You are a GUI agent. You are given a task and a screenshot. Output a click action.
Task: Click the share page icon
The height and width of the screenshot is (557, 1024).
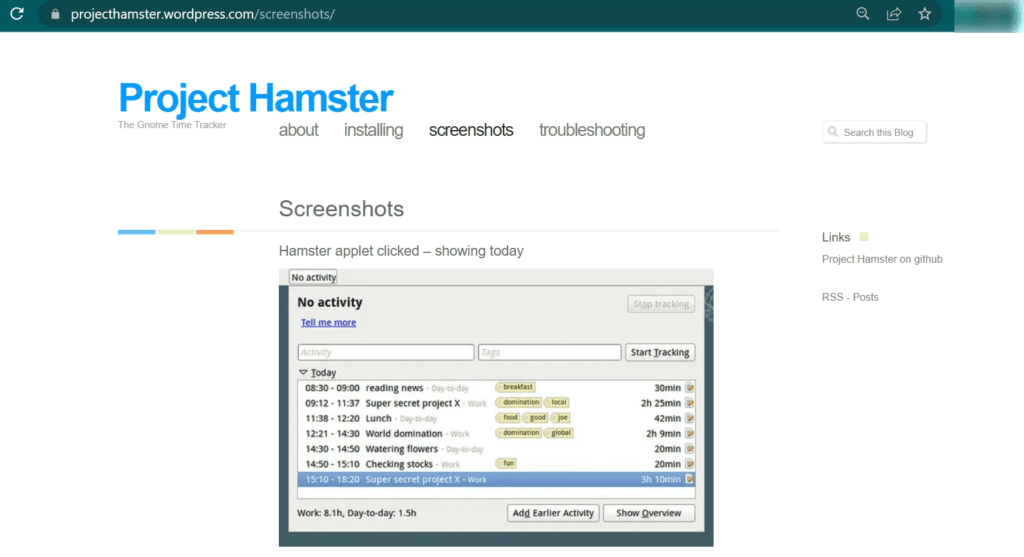(893, 14)
